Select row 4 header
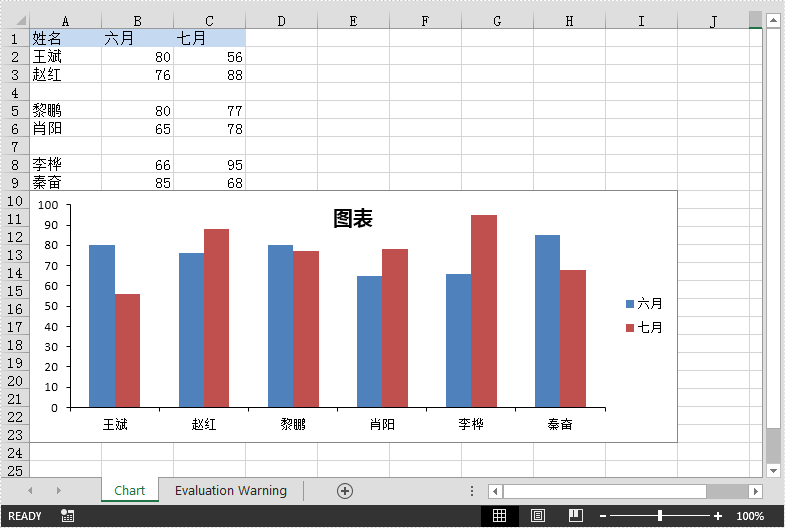 click(15, 93)
